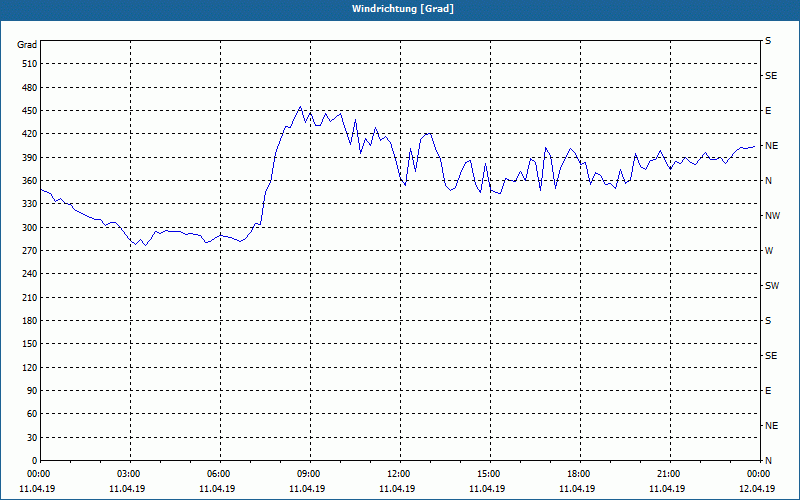Select the S compass label level with 180

coord(768,321)
